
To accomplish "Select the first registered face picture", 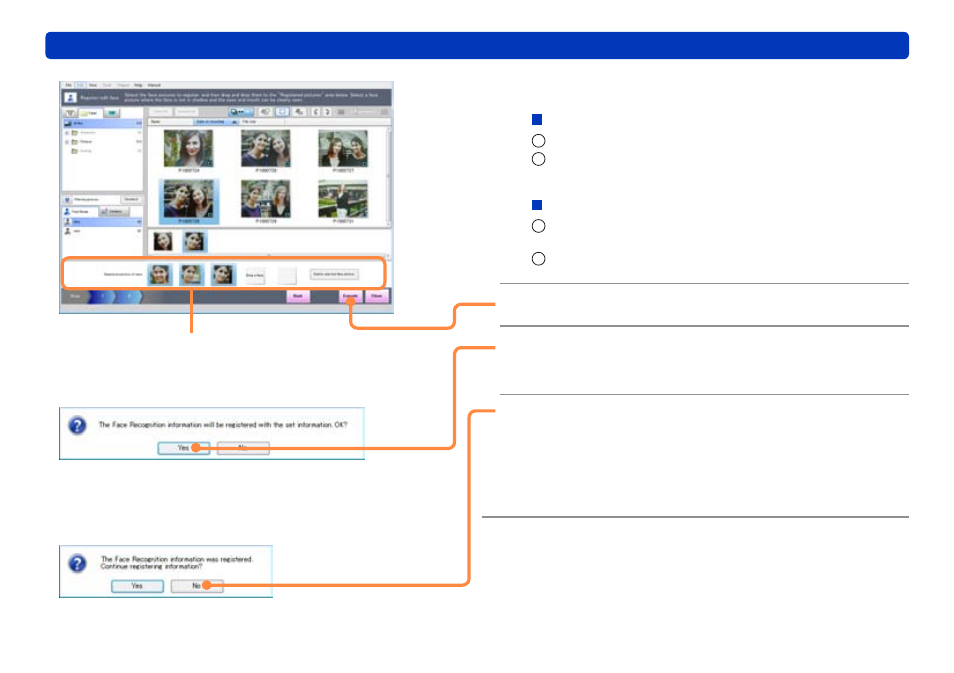I will point(160,275).
